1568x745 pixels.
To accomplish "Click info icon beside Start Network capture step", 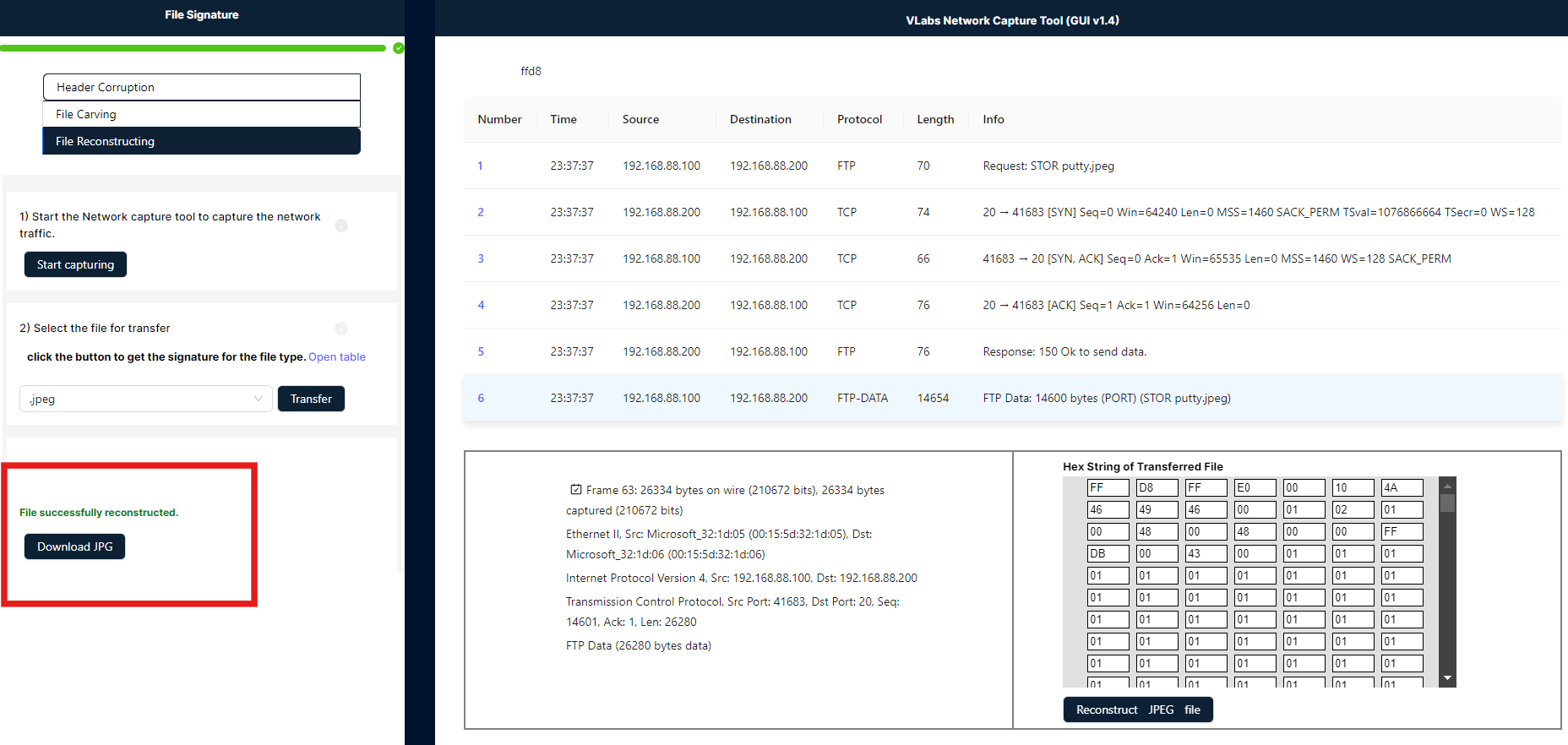I will pyautogui.click(x=341, y=226).
